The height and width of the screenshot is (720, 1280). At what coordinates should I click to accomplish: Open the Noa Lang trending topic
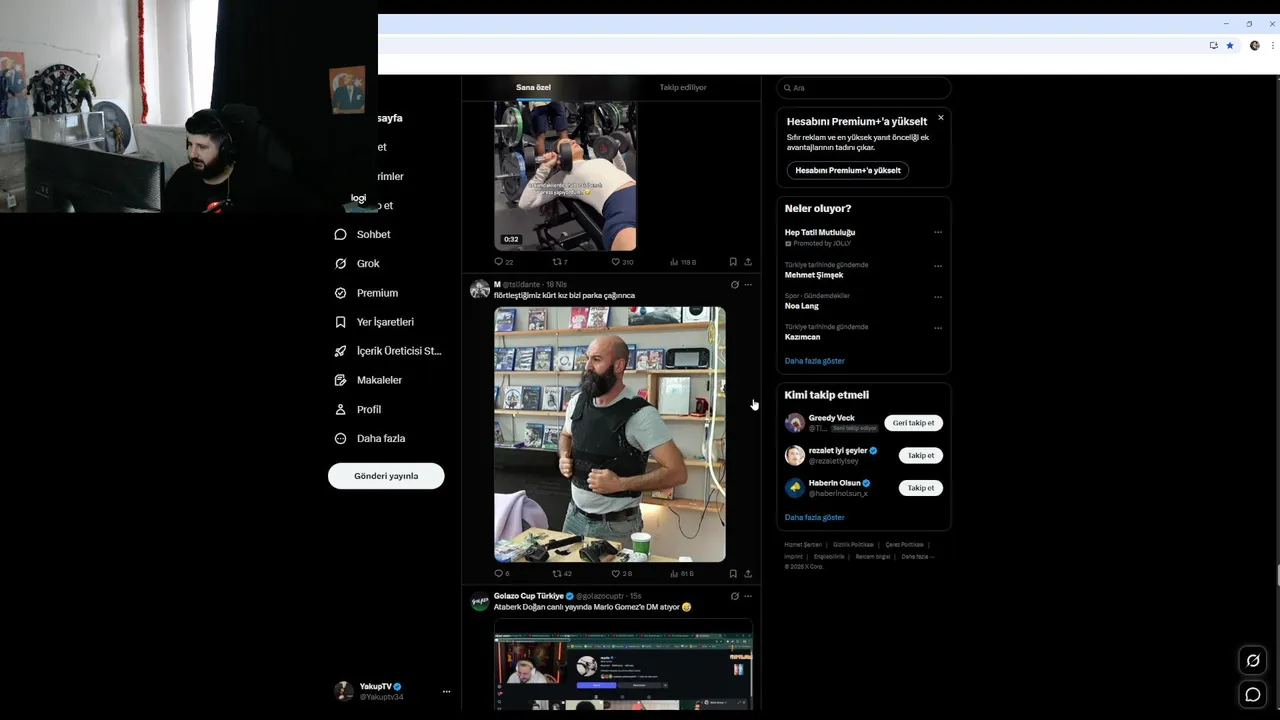point(801,306)
